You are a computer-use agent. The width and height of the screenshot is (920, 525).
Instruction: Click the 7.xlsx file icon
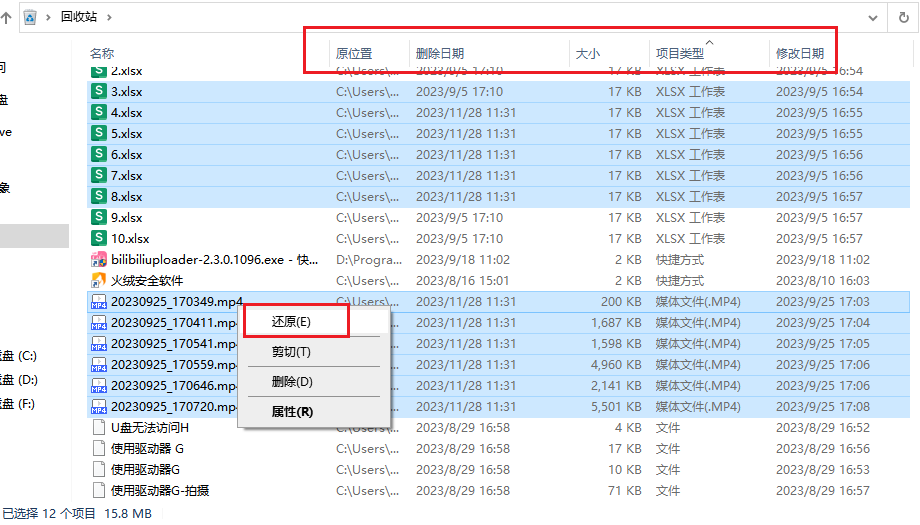click(99, 175)
